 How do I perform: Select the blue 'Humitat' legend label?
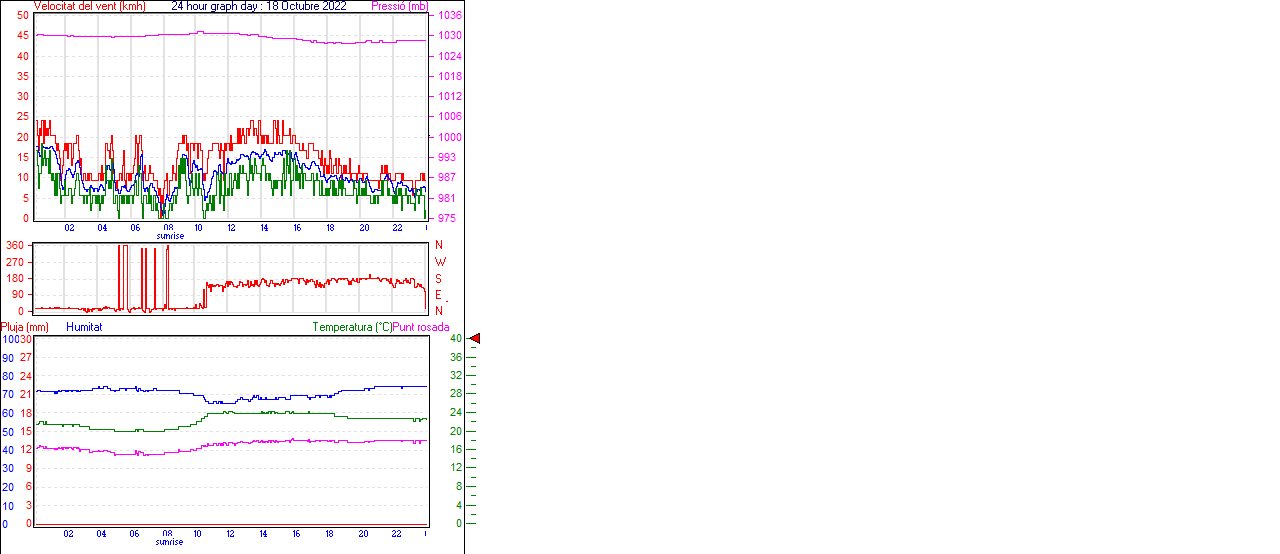point(84,327)
